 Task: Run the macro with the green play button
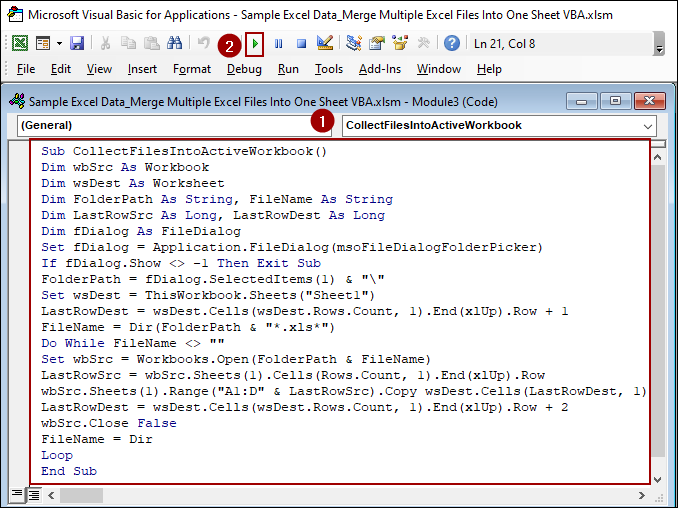[x=255, y=44]
